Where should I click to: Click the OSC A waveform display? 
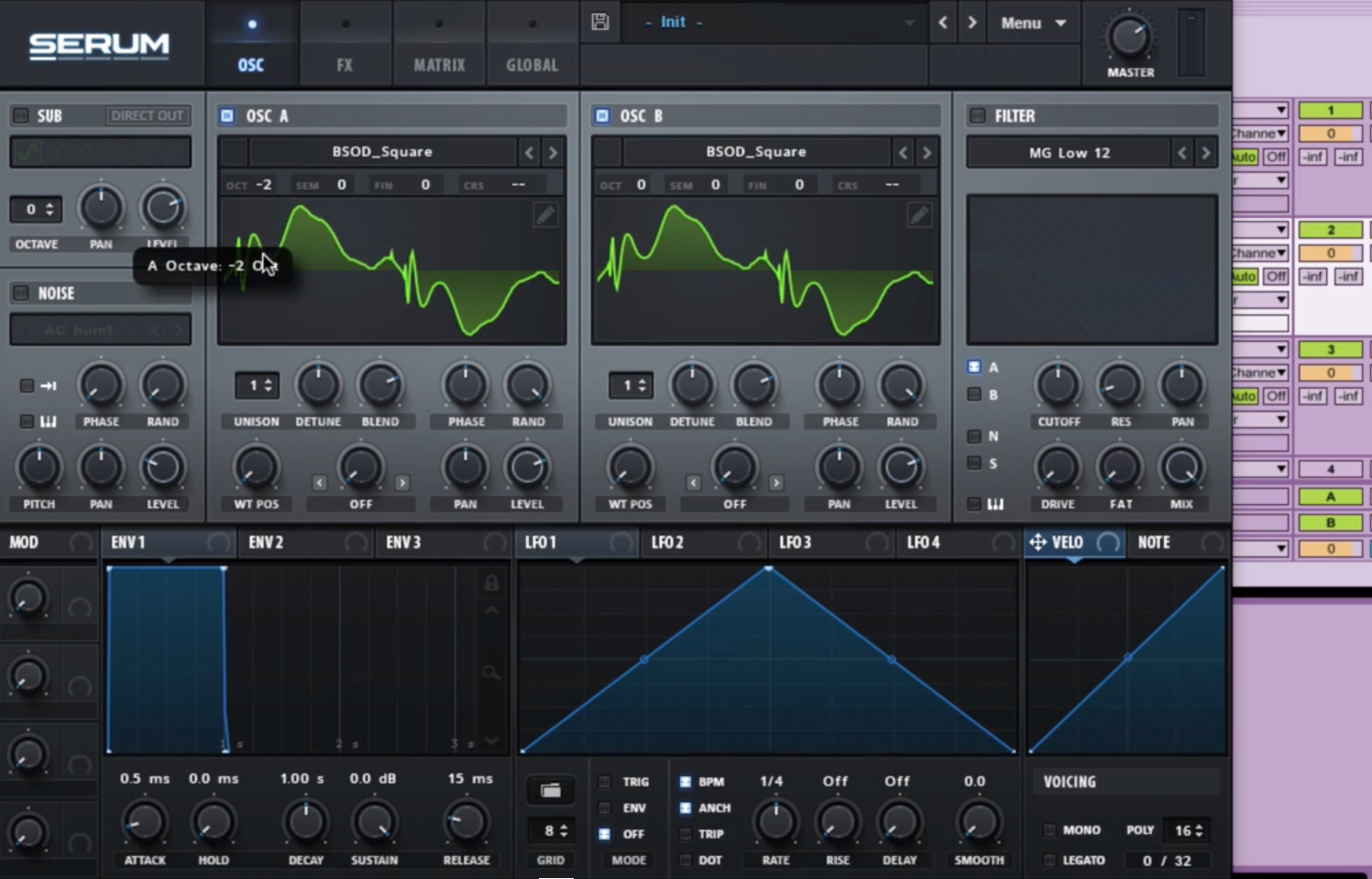(391, 271)
